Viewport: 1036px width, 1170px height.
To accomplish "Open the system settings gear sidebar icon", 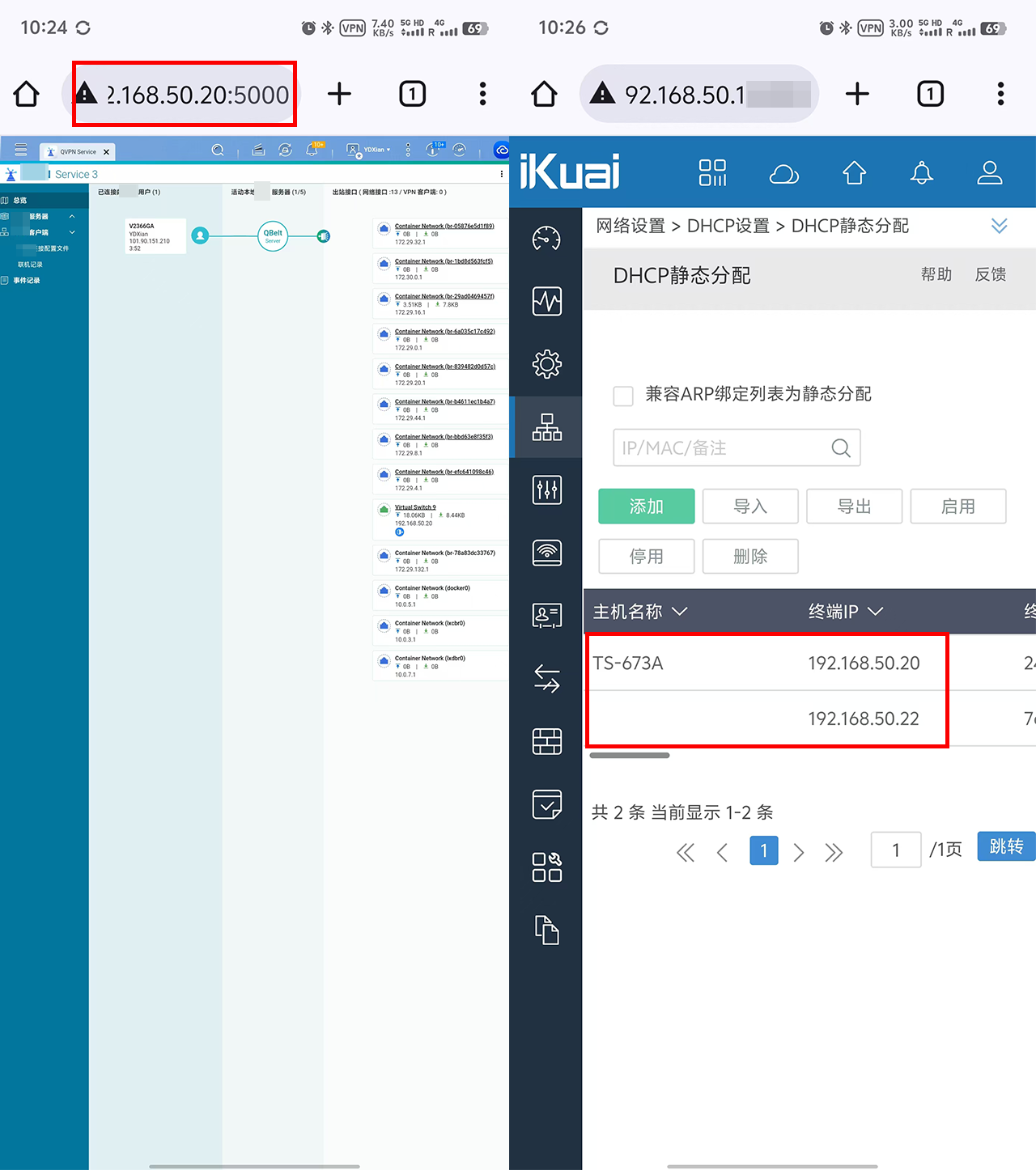I will pos(547,364).
